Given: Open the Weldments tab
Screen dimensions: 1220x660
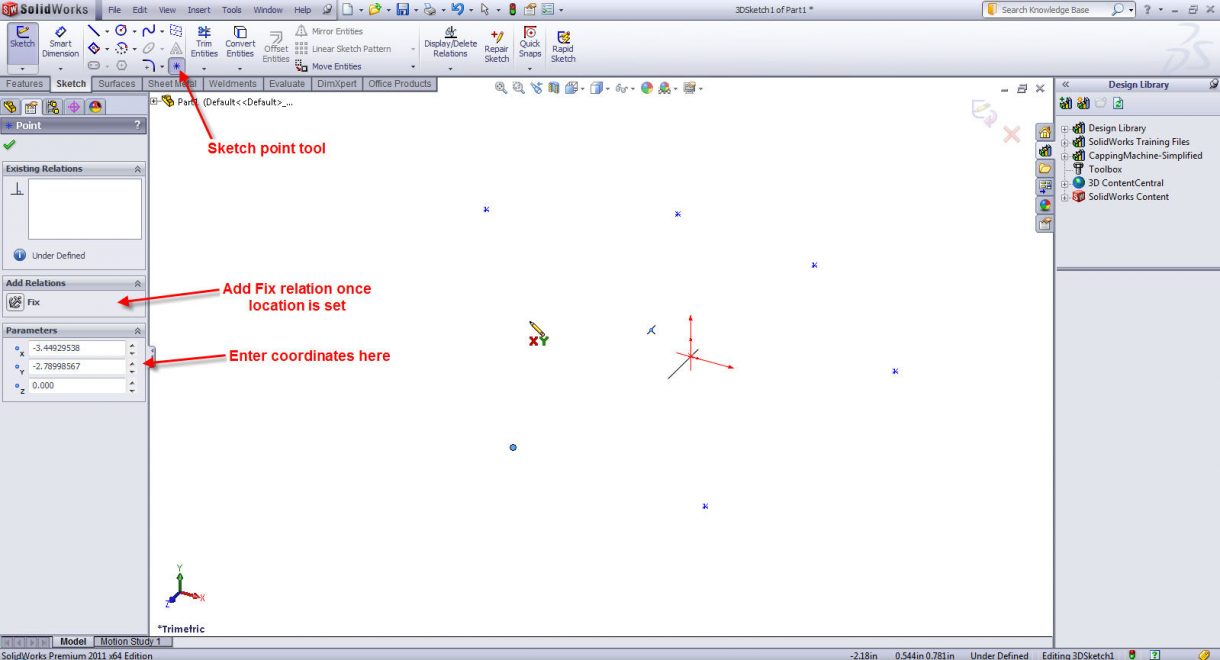Looking at the screenshot, I should pos(233,84).
